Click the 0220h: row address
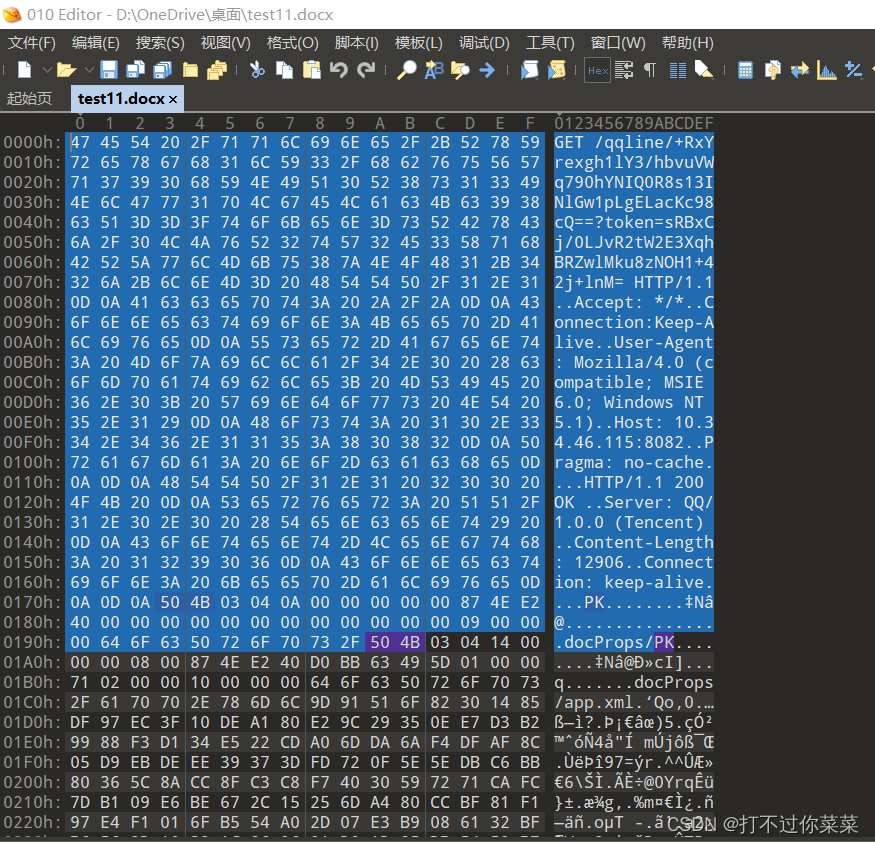Viewport: 875px width, 844px height. [32, 822]
